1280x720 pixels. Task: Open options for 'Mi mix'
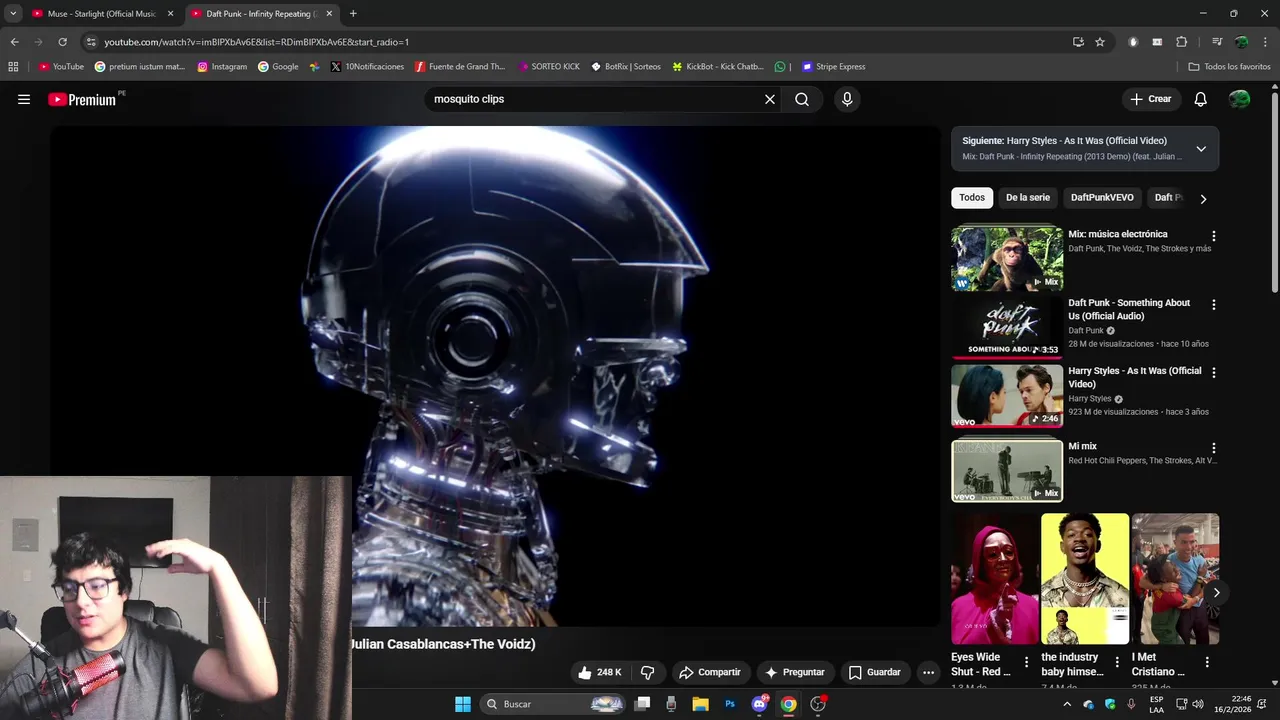(x=1214, y=448)
